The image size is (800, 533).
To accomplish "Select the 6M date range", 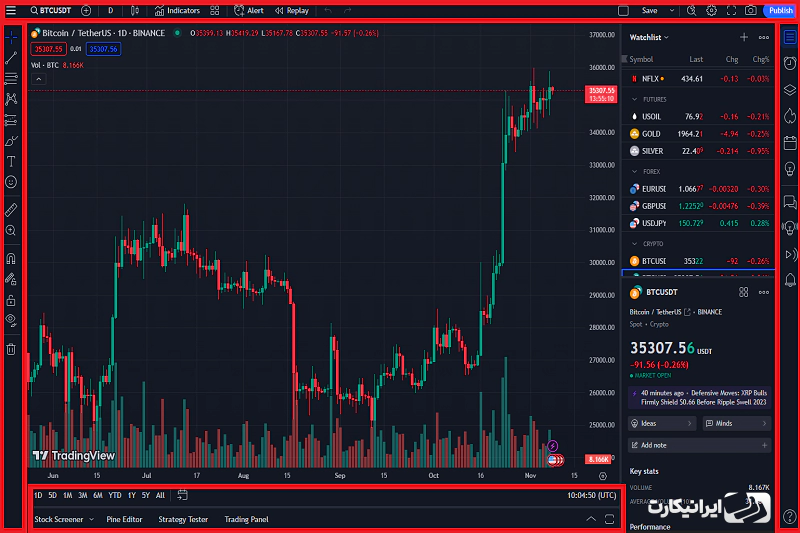I will click(98, 495).
